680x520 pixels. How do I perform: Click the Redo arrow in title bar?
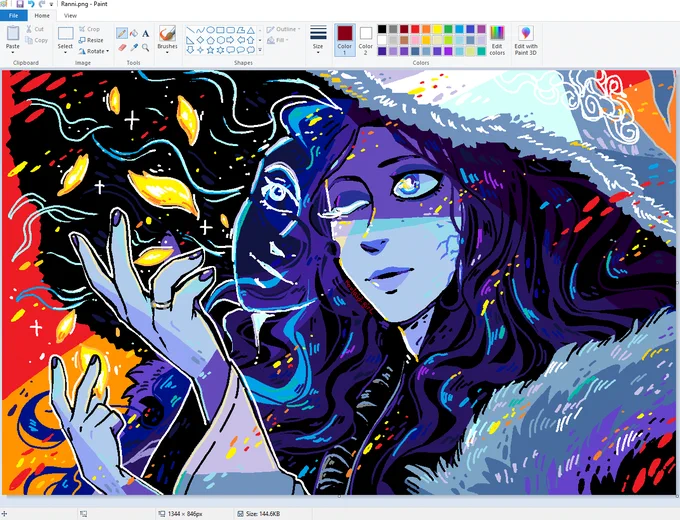tap(42, 4)
